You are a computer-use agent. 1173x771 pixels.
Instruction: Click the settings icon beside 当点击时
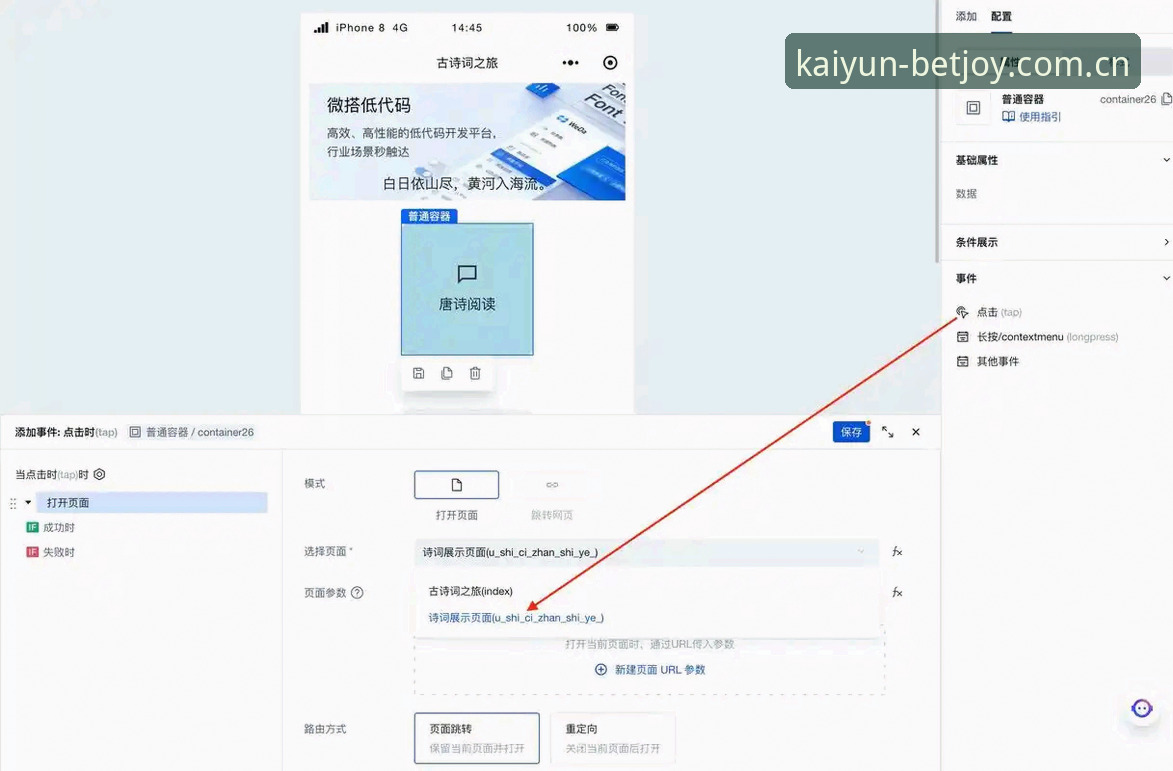tap(99, 474)
